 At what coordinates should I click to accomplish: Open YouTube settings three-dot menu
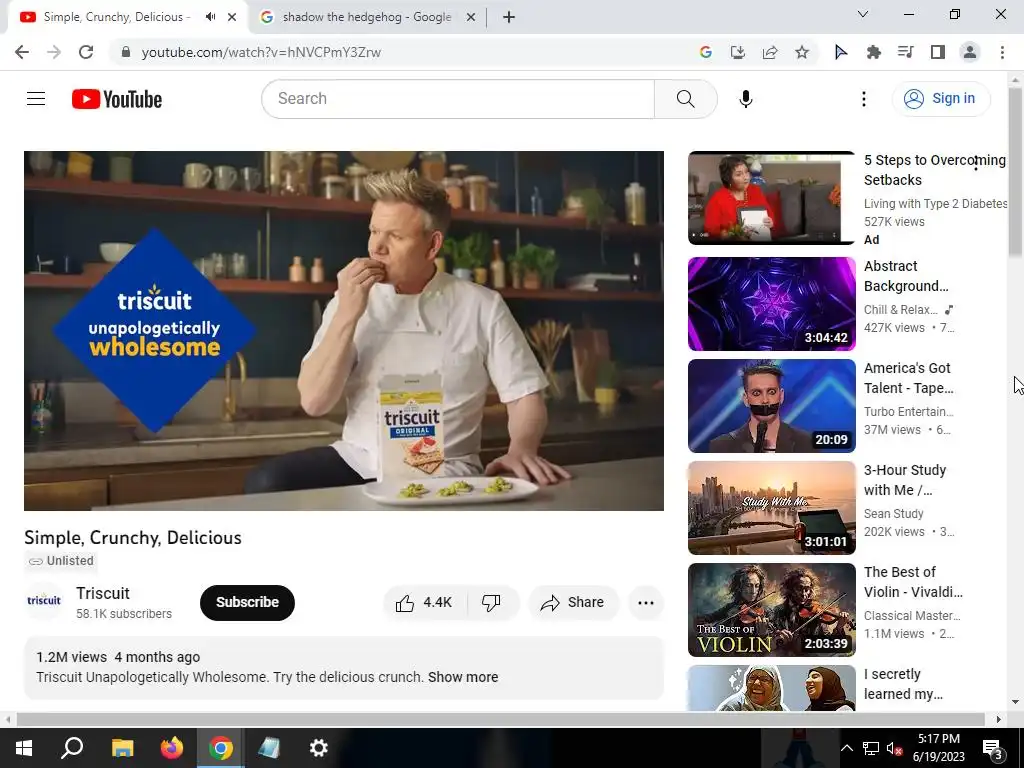(x=863, y=99)
